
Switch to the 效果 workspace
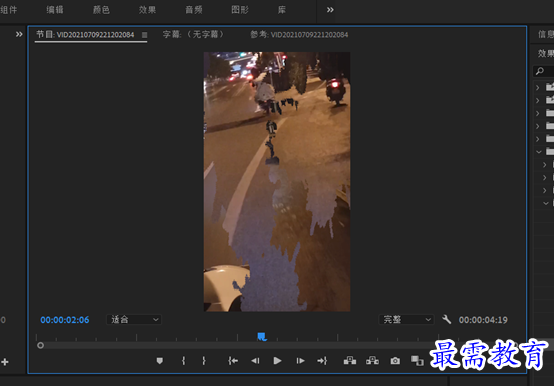point(147,10)
